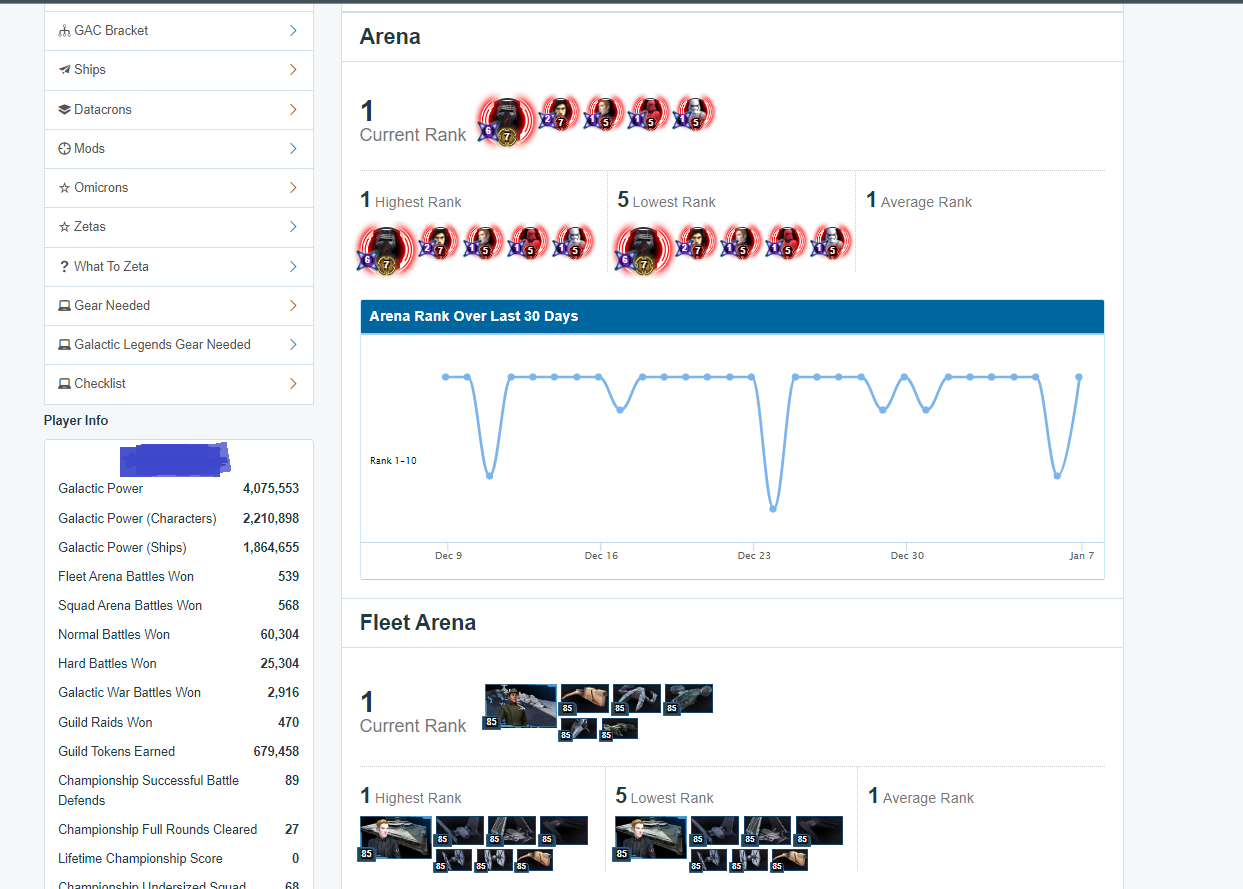This screenshot has height=889, width=1243.
Task: Expand the GAC Bracket row chevron
Action: [x=293, y=31]
